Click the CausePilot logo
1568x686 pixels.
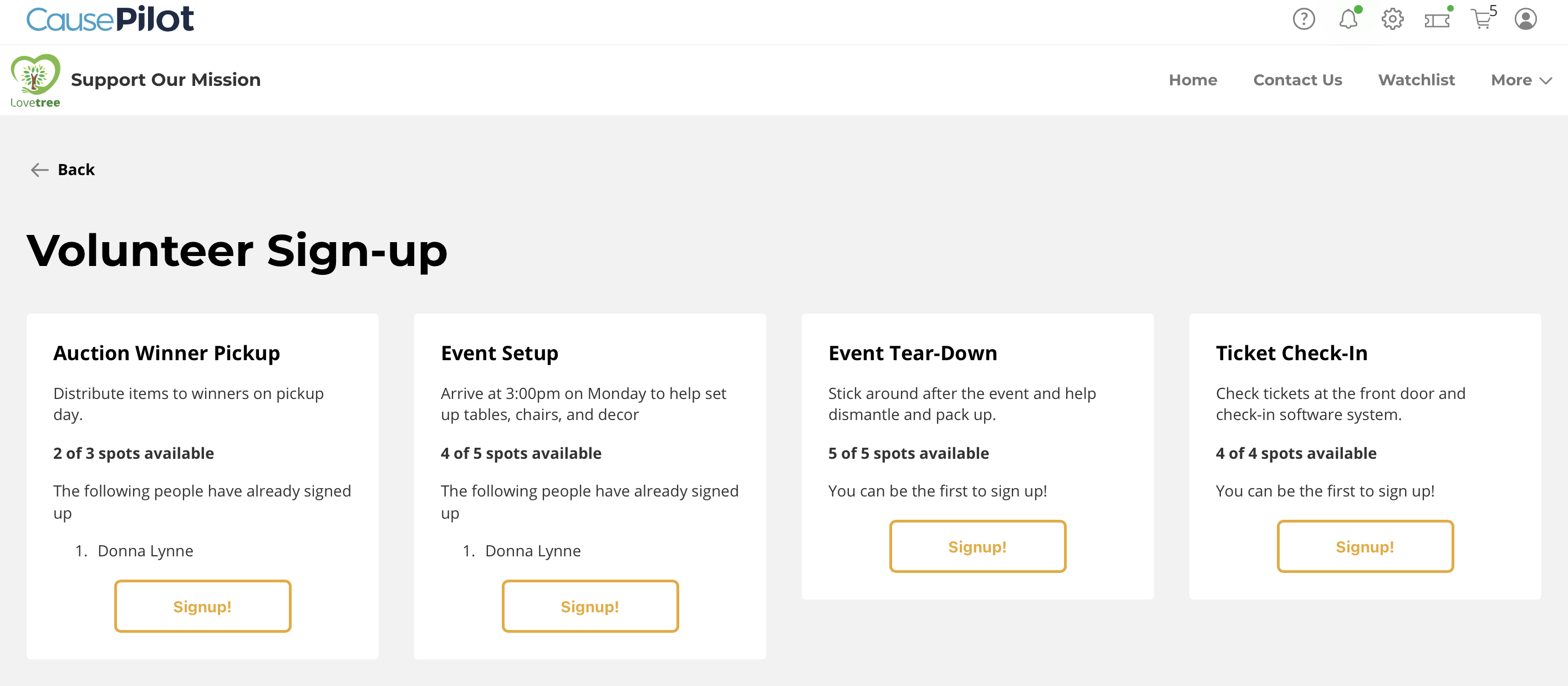coord(110,19)
